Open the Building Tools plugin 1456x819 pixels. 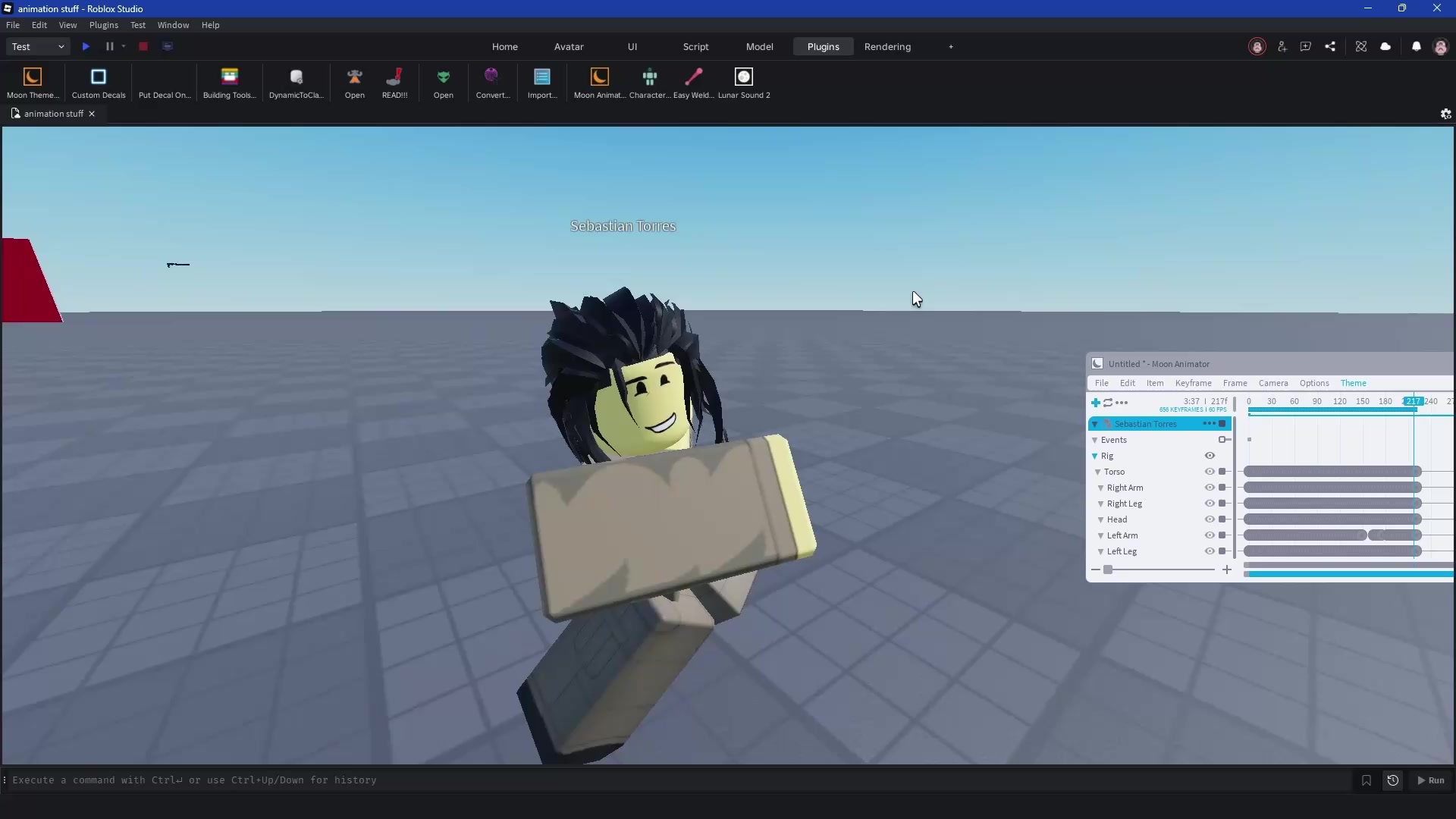point(230,83)
